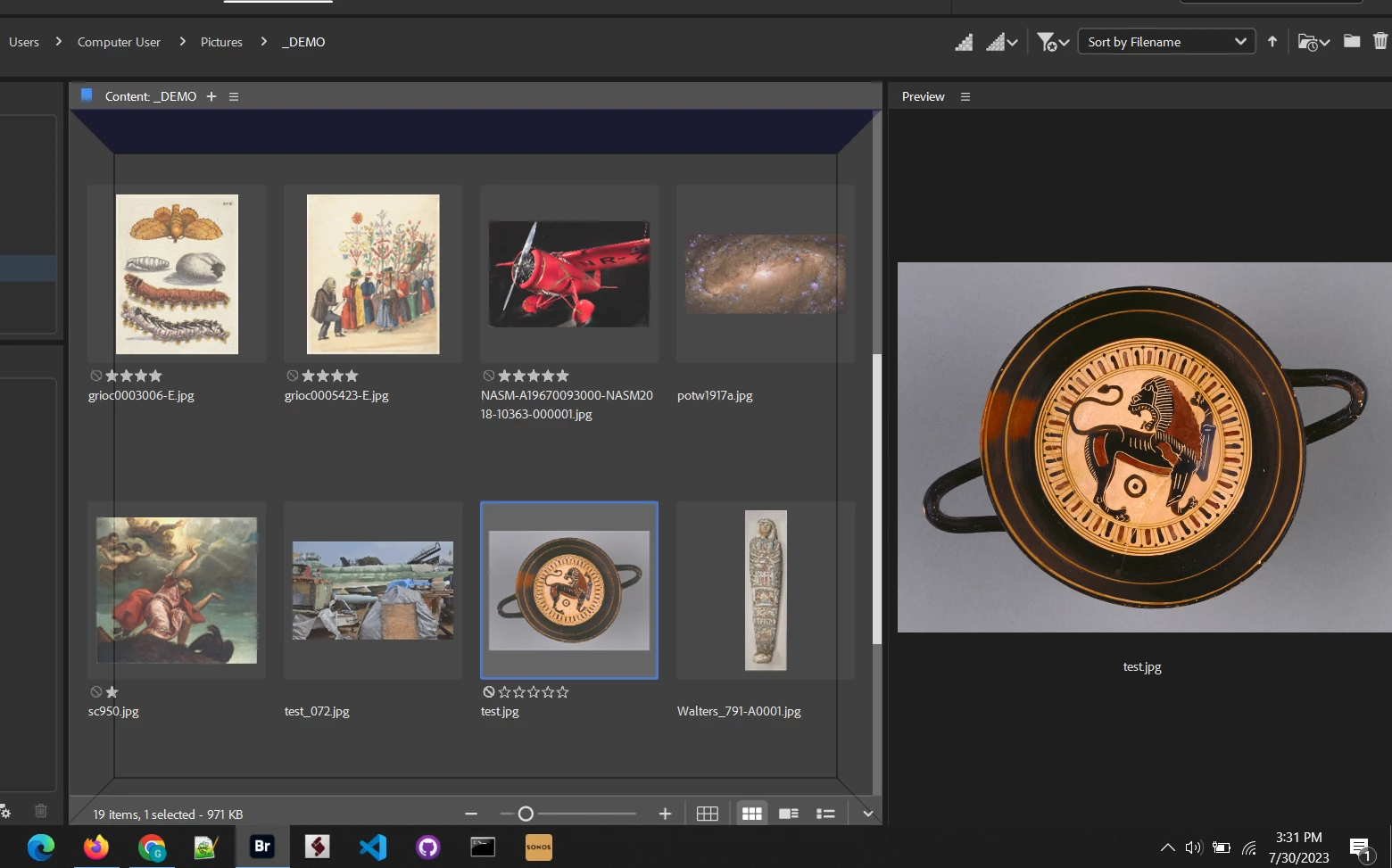
Task: Expand chevron after Users breadcrumb
Action: pos(59,41)
